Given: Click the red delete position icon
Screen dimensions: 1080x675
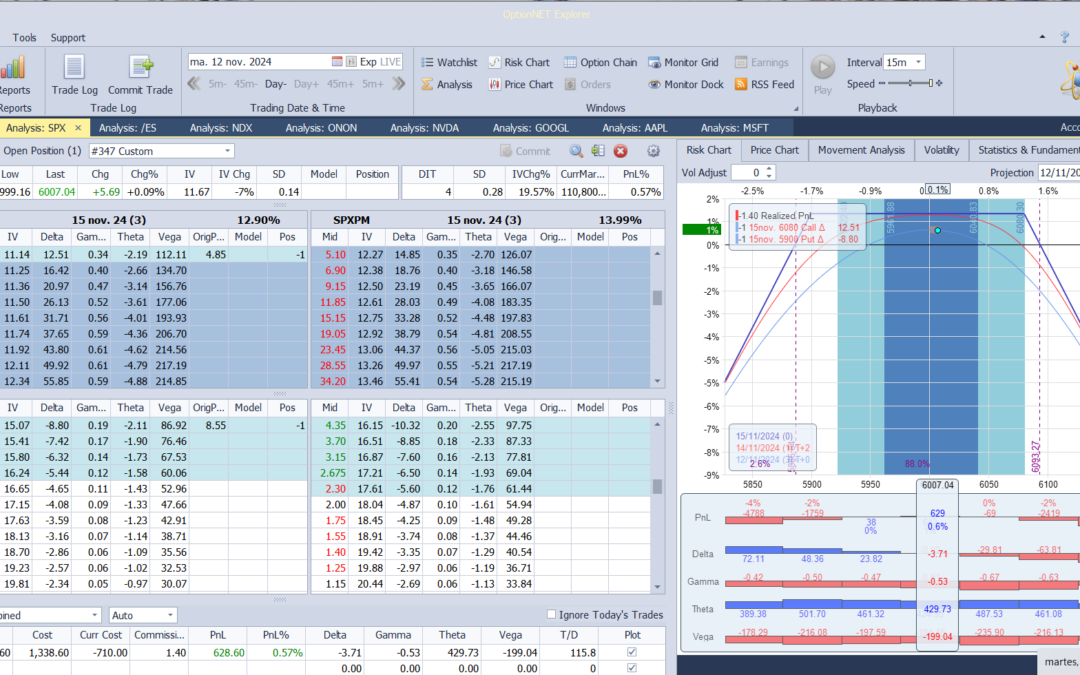Looking at the screenshot, I should click(621, 151).
